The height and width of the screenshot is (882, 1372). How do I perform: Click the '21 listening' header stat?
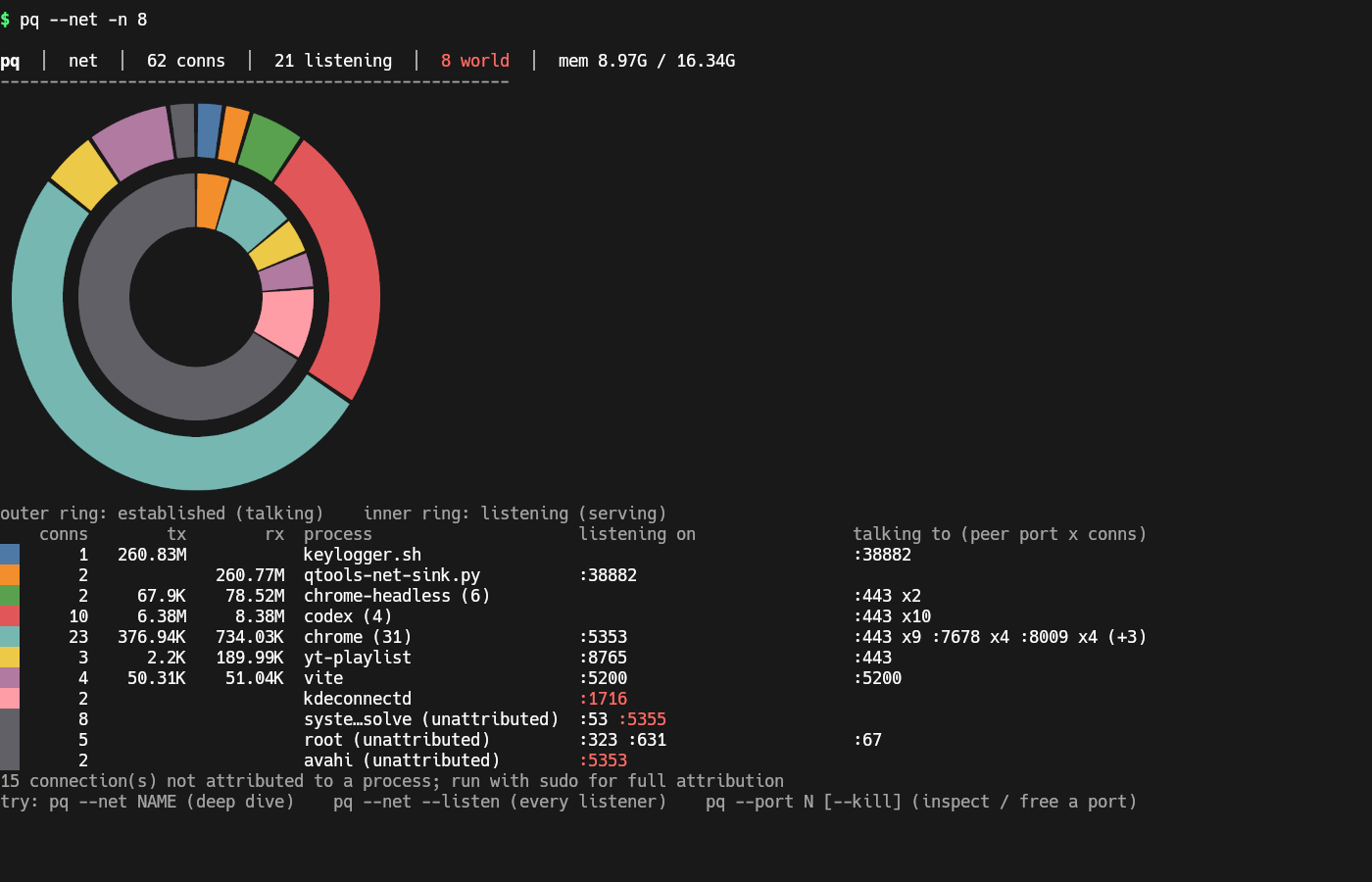pyautogui.click(x=333, y=61)
